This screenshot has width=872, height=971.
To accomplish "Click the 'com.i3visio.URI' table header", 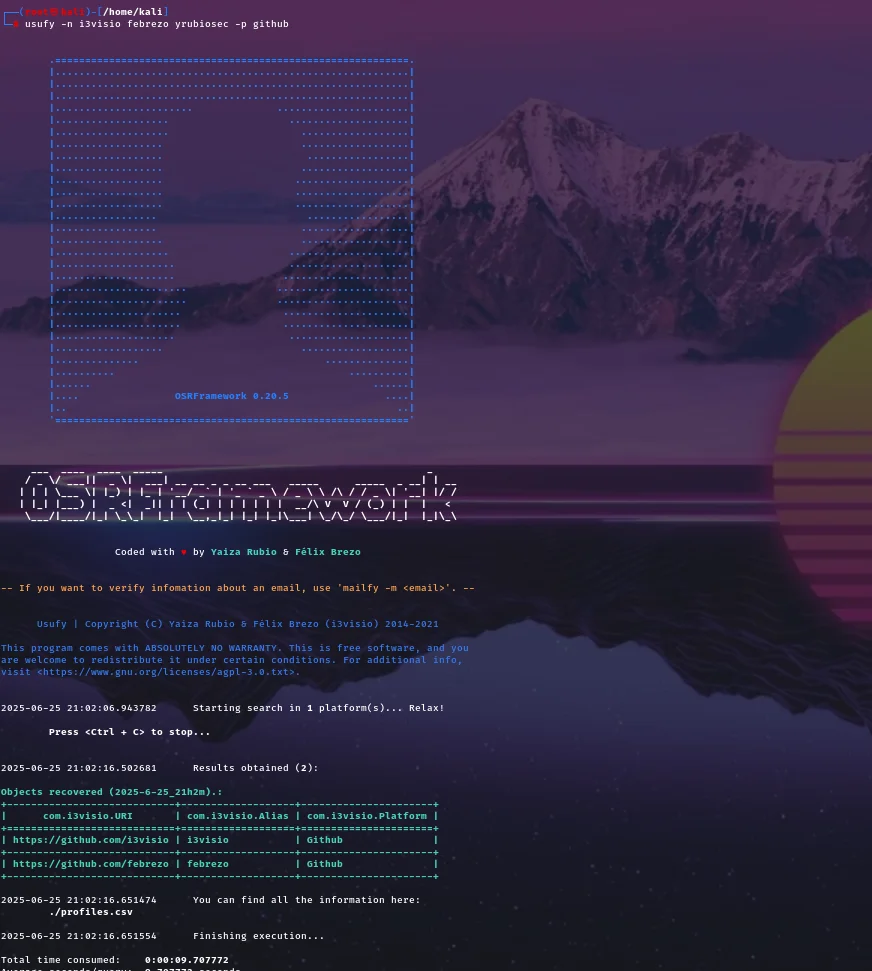I will [x=88, y=816].
